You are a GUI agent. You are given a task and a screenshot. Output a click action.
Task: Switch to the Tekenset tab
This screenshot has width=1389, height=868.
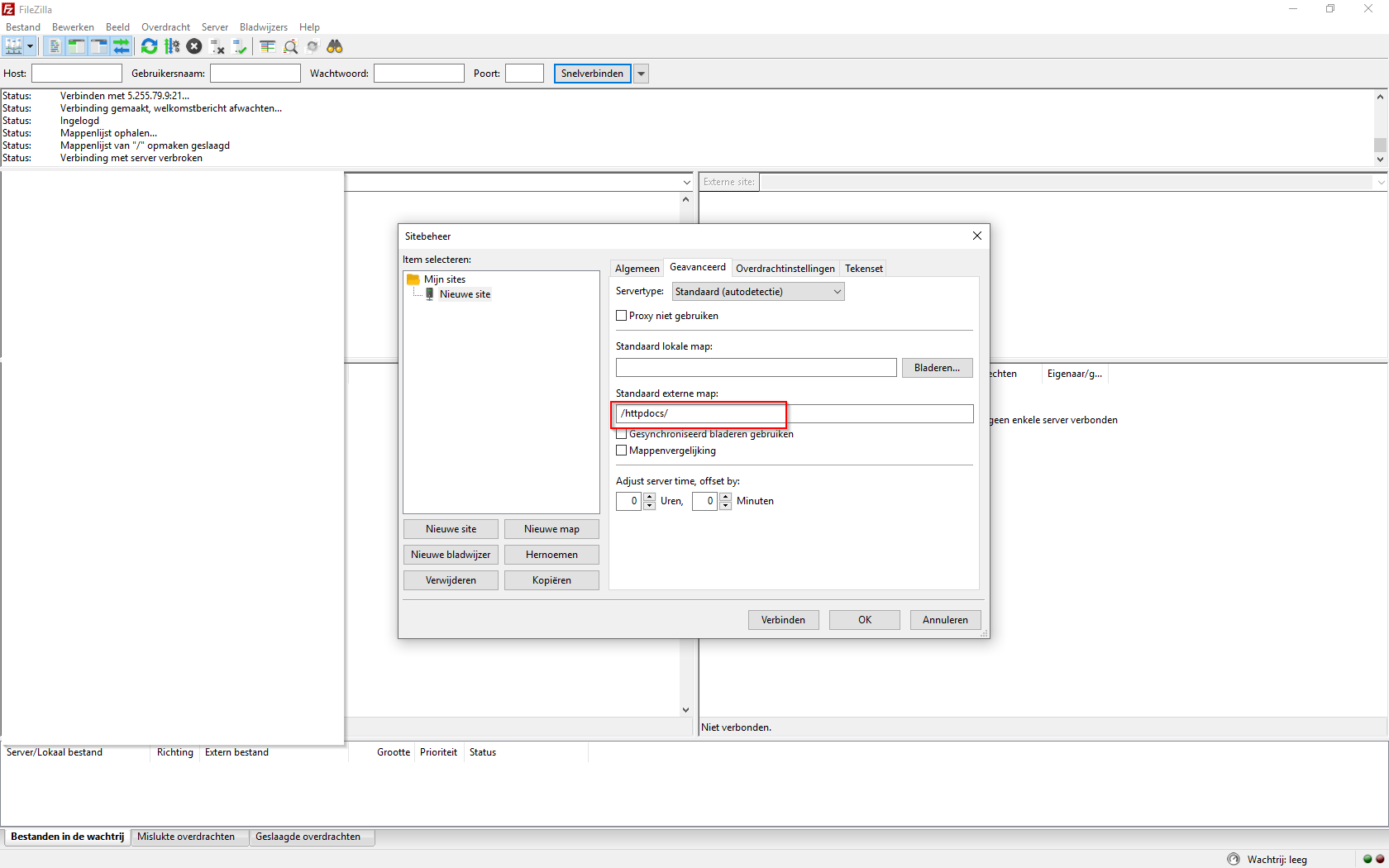tap(864, 269)
